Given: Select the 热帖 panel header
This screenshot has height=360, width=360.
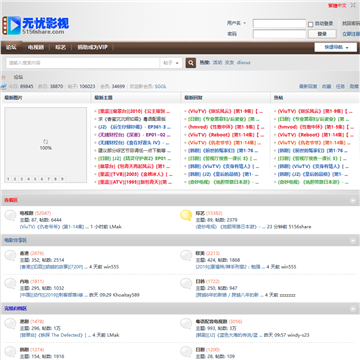Looking at the screenshot, I should pos(278,98).
